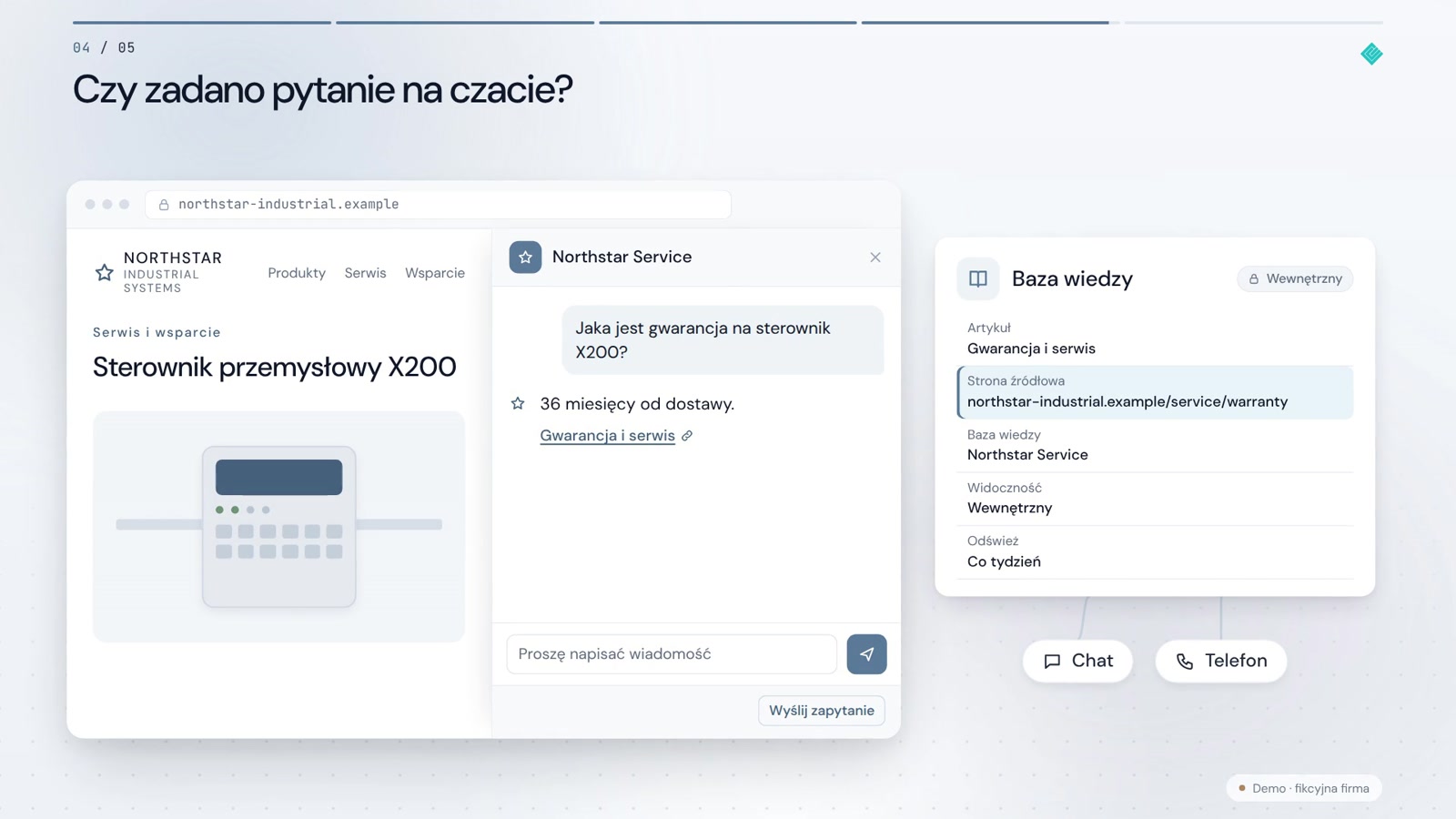1456x819 pixels.
Task: Click the bot star icon by answer
Action: [x=518, y=403]
